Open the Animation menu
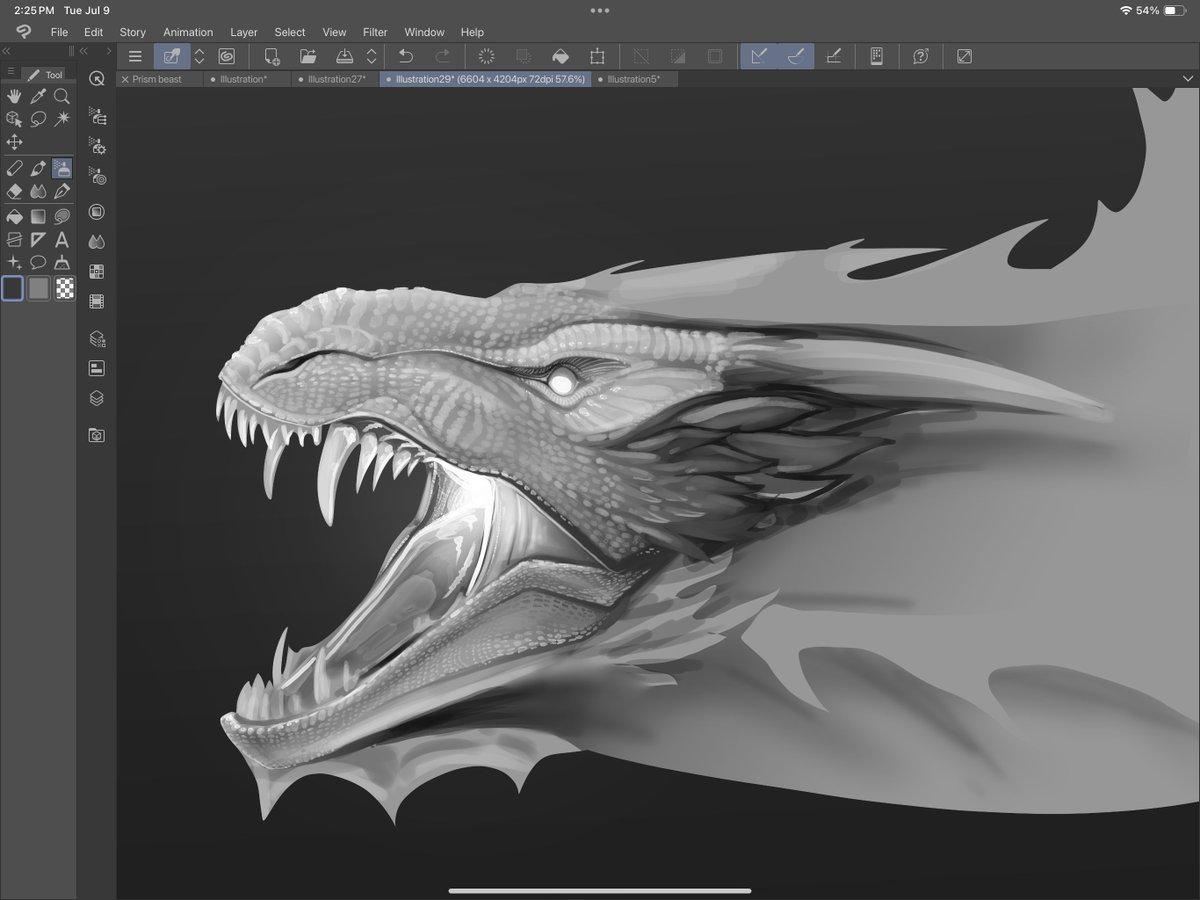The height and width of the screenshot is (900, 1200). coord(188,32)
